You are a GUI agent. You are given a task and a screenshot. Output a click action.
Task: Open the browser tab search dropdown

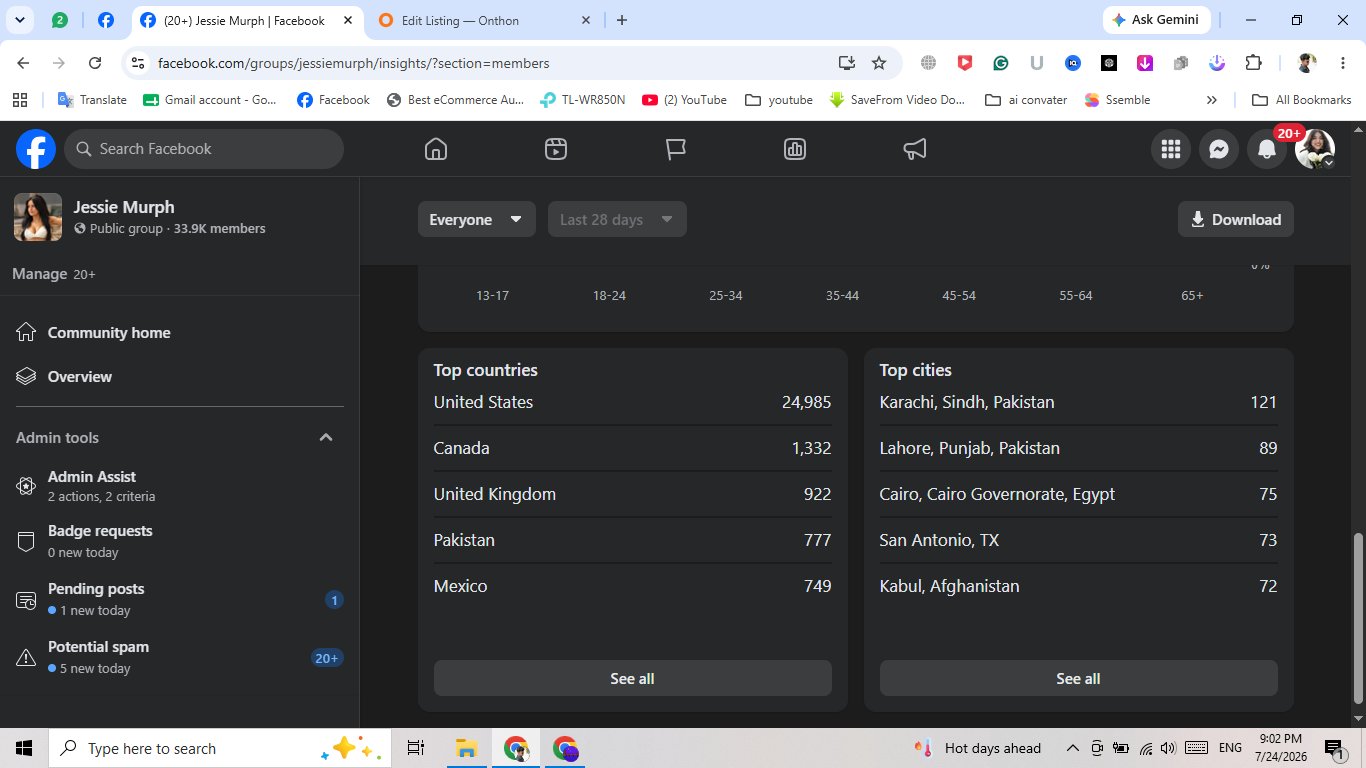click(x=20, y=20)
